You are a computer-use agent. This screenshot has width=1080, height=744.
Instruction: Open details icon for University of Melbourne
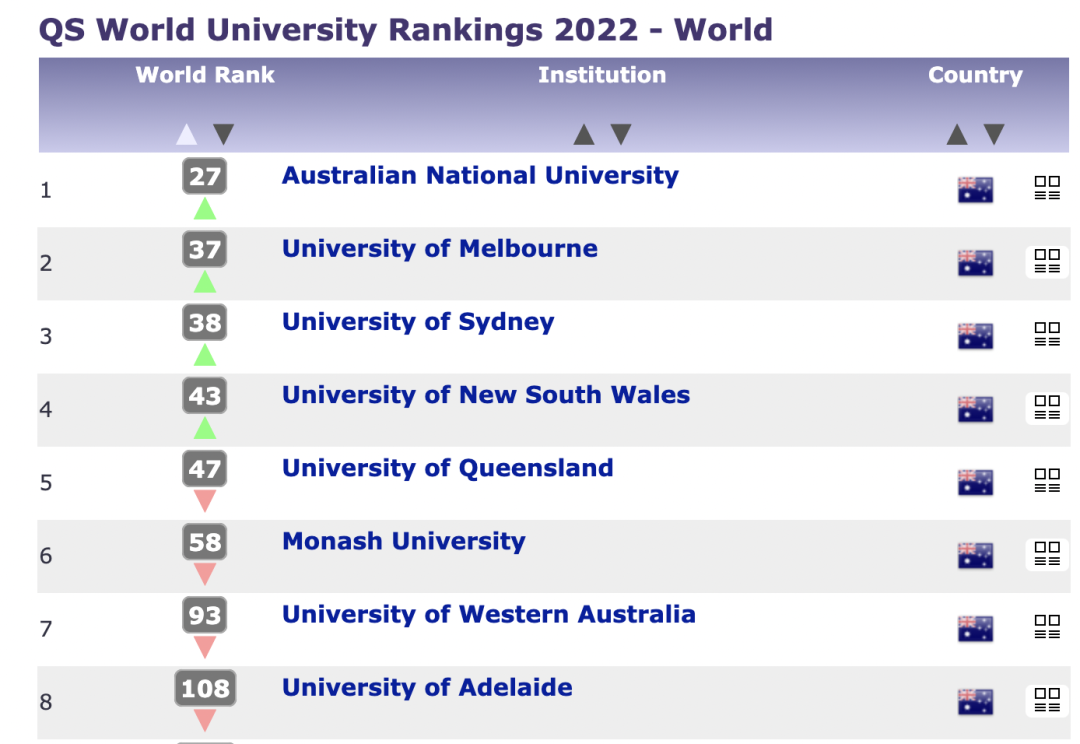click(x=1047, y=262)
